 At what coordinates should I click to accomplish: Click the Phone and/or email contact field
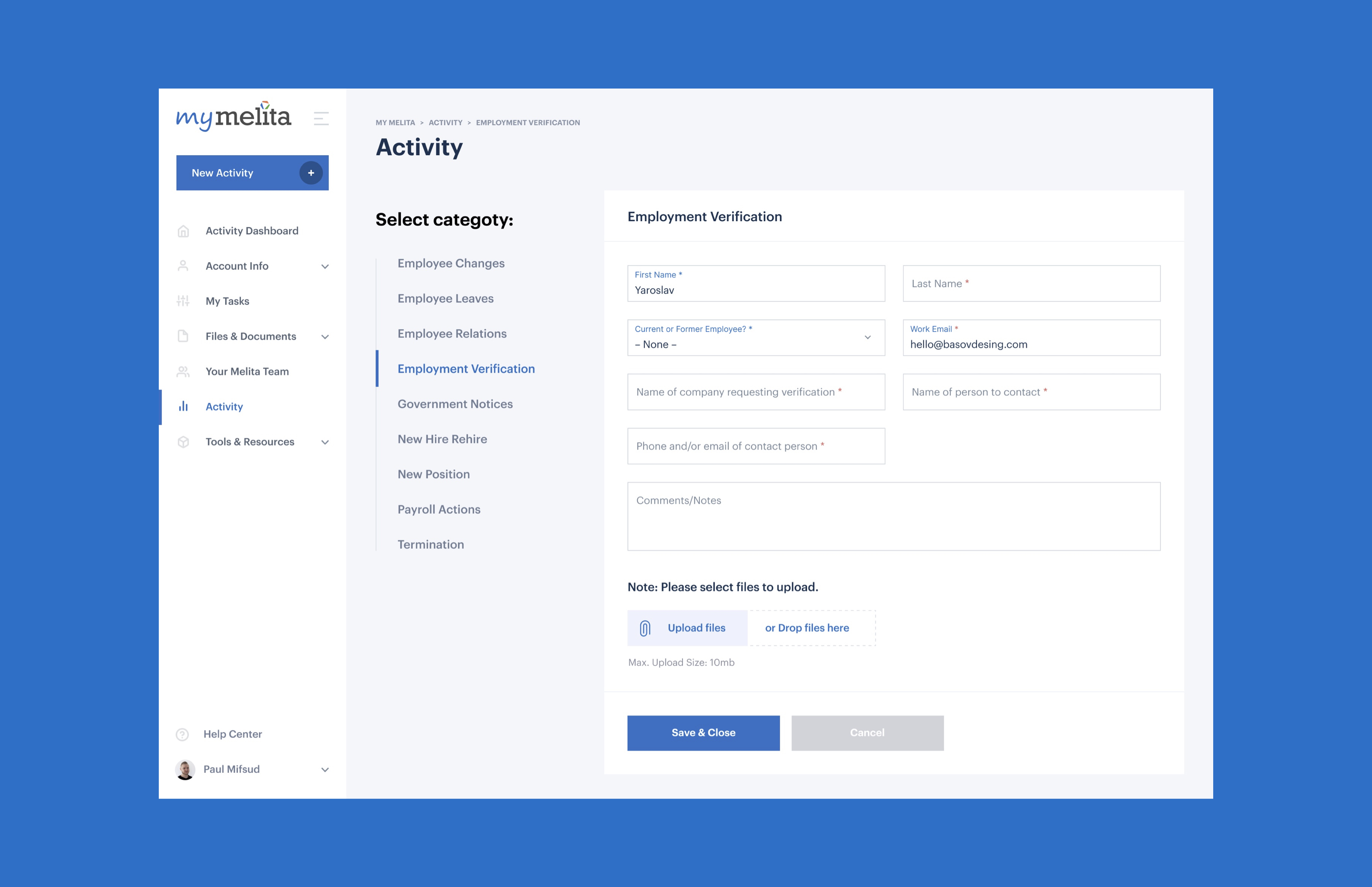pos(756,446)
